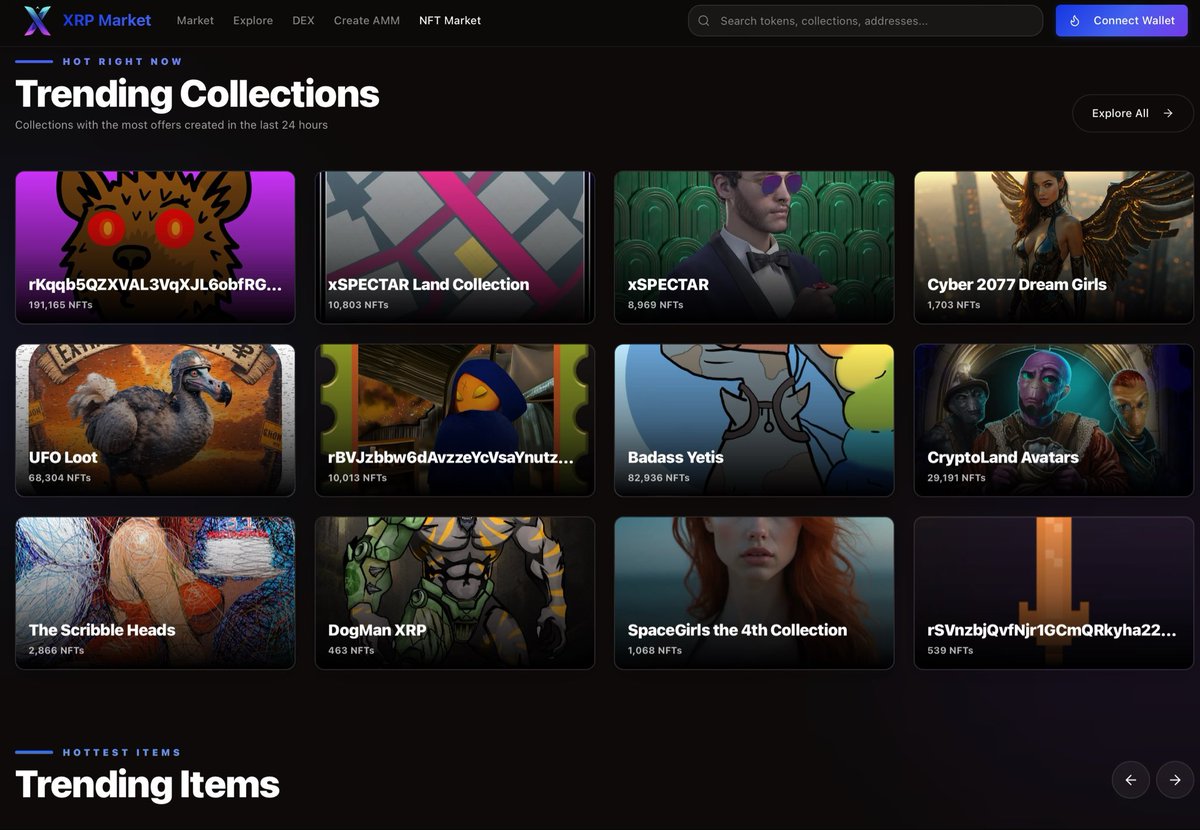Screen dimensions: 1200x830
Task: Click the 68,304 NFTs count text
Action: 60,478
